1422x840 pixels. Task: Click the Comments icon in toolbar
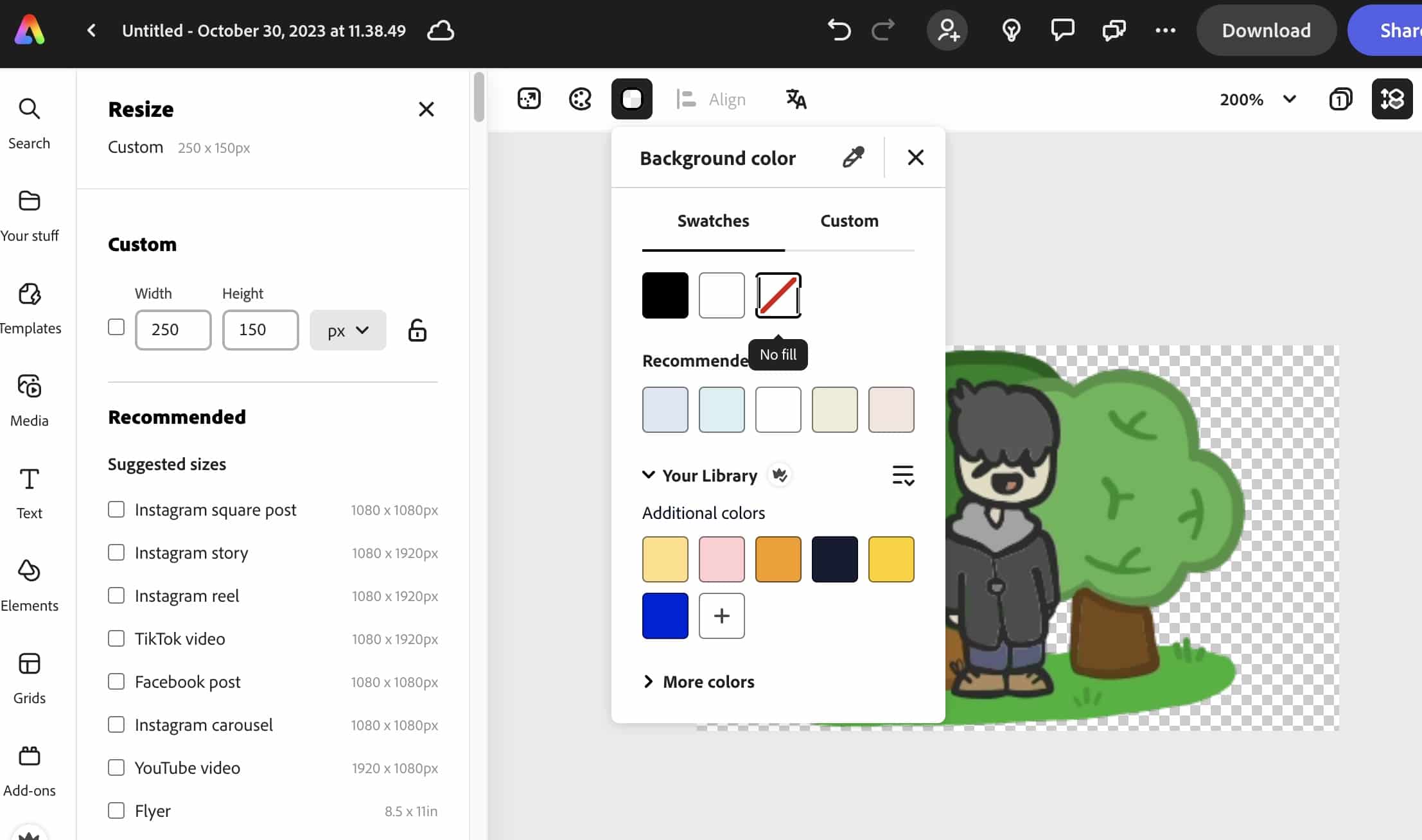(1062, 30)
